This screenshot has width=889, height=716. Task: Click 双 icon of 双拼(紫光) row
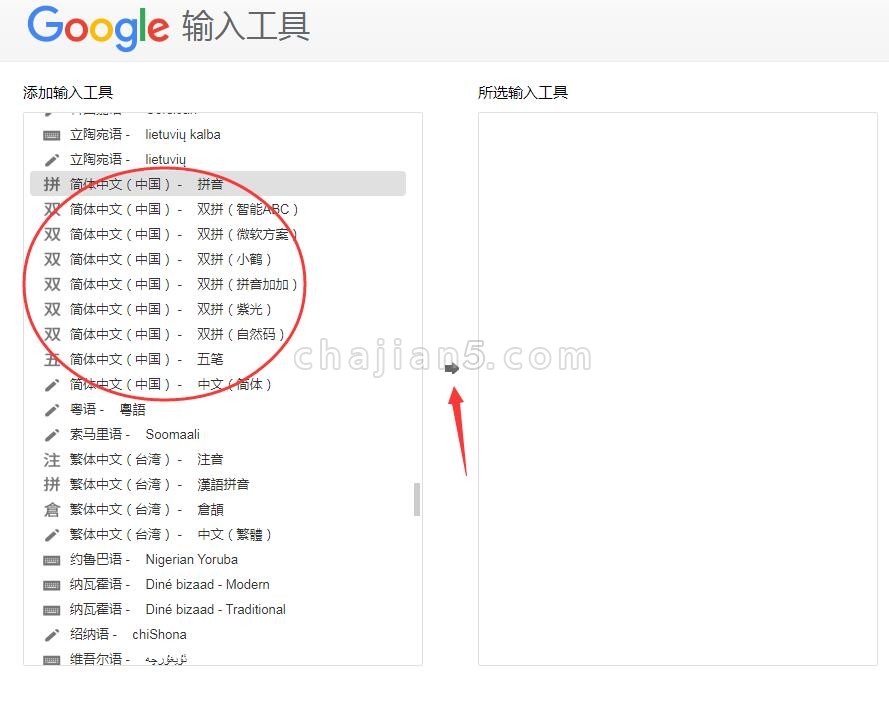pyautogui.click(x=52, y=309)
